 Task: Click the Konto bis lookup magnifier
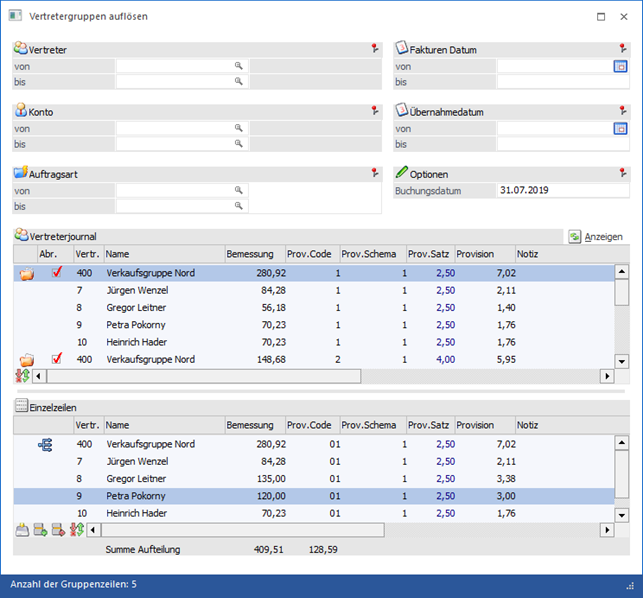tap(239, 144)
